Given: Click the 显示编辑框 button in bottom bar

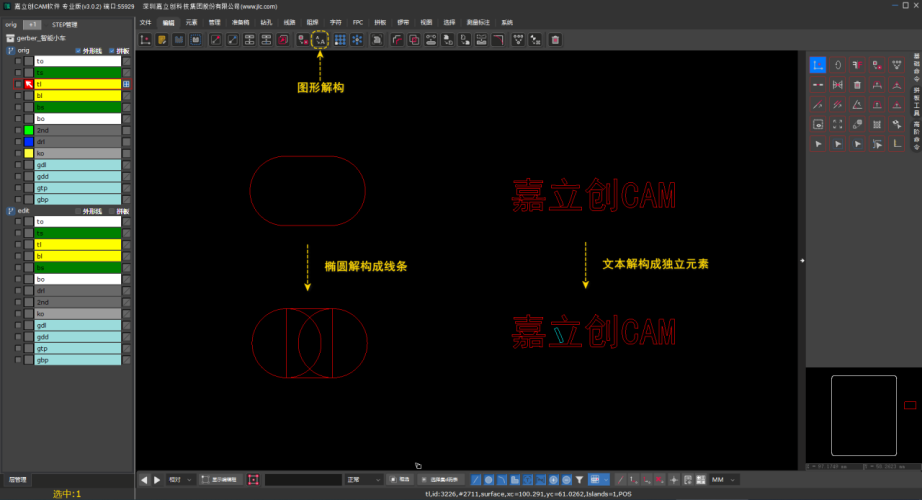Looking at the screenshot, I should click(219, 480).
